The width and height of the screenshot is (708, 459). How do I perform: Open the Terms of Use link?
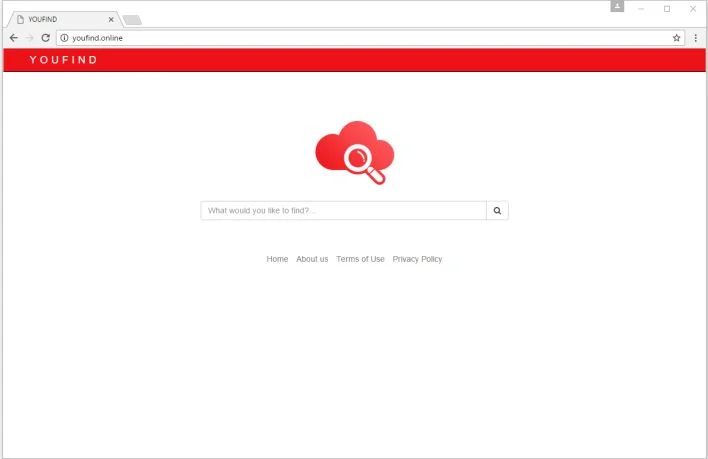tap(360, 259)
